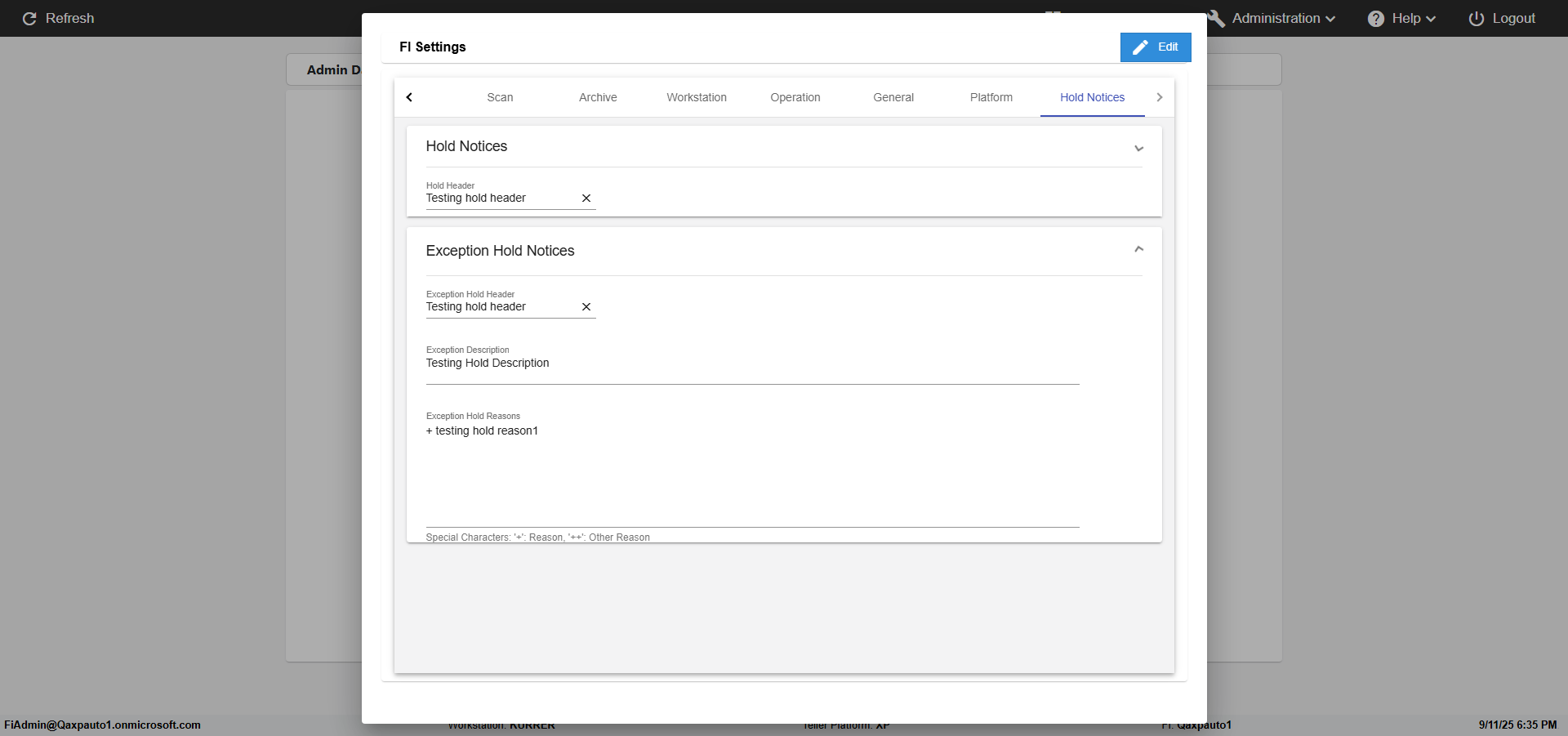Viewport: 1568px width, 736px height.
Task: Switch to the Scan tab
Action: (x=500, y=97)
